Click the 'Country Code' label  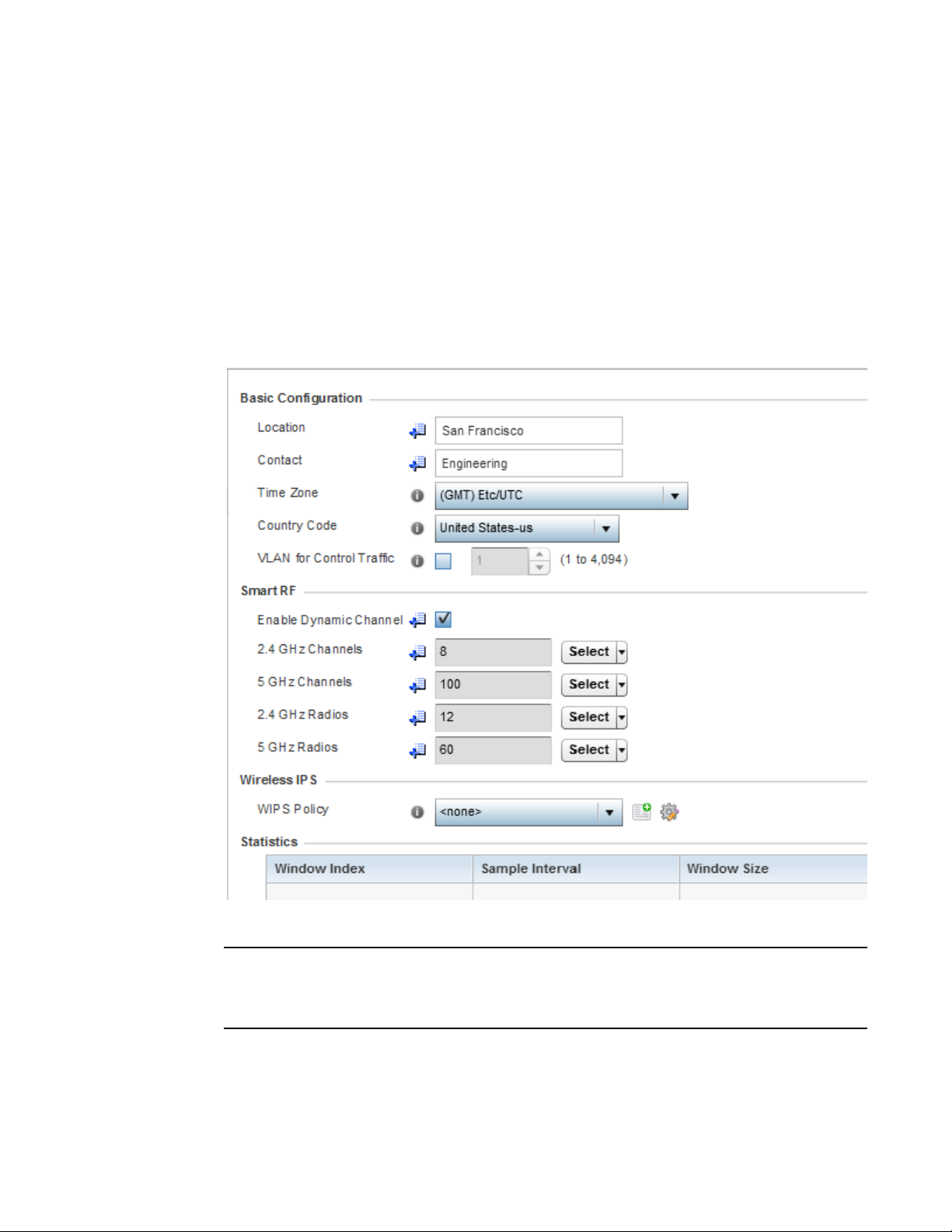point(297,525)
